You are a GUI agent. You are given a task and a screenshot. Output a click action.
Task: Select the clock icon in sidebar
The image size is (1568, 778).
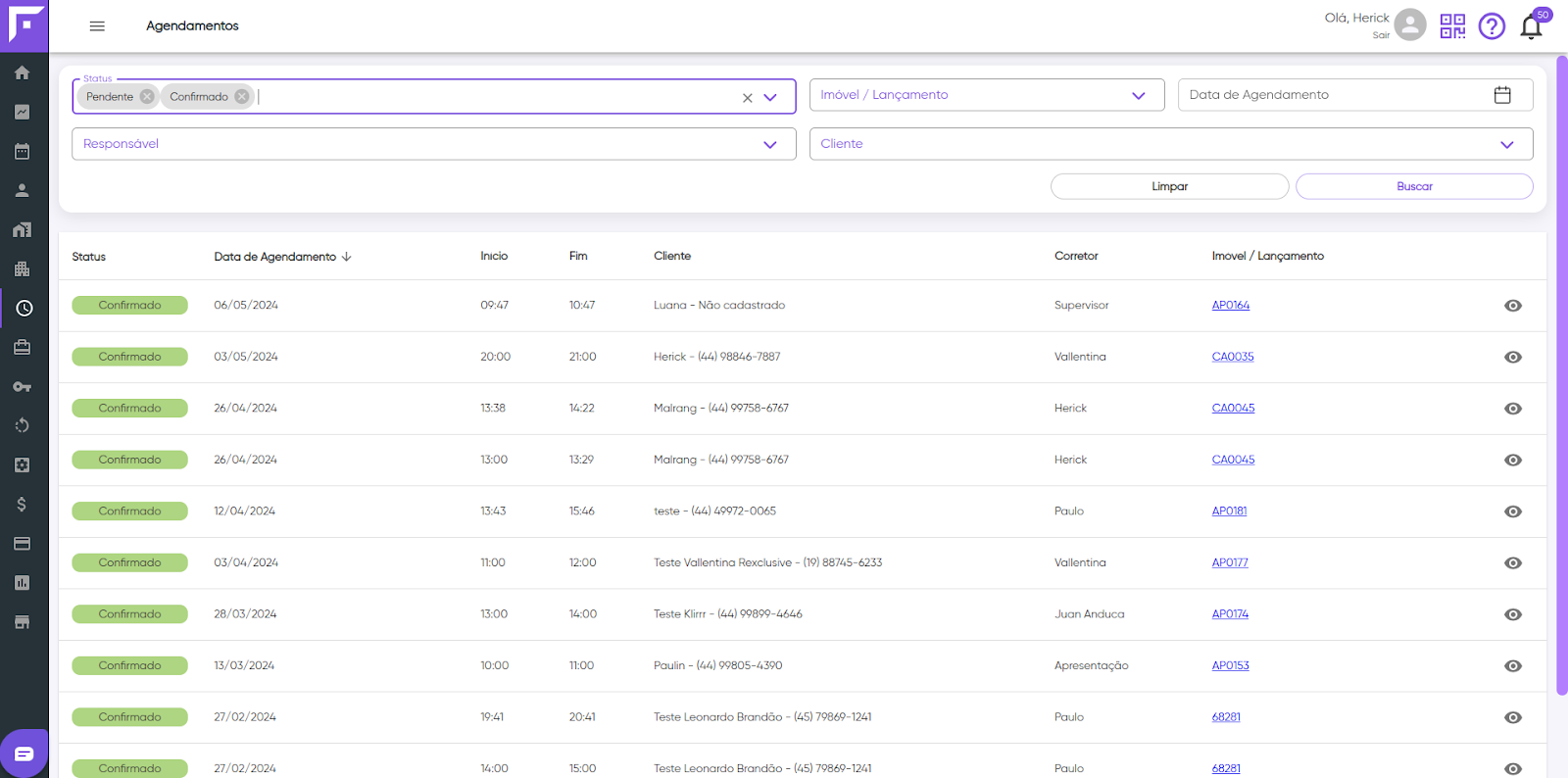tap(24, 308)
